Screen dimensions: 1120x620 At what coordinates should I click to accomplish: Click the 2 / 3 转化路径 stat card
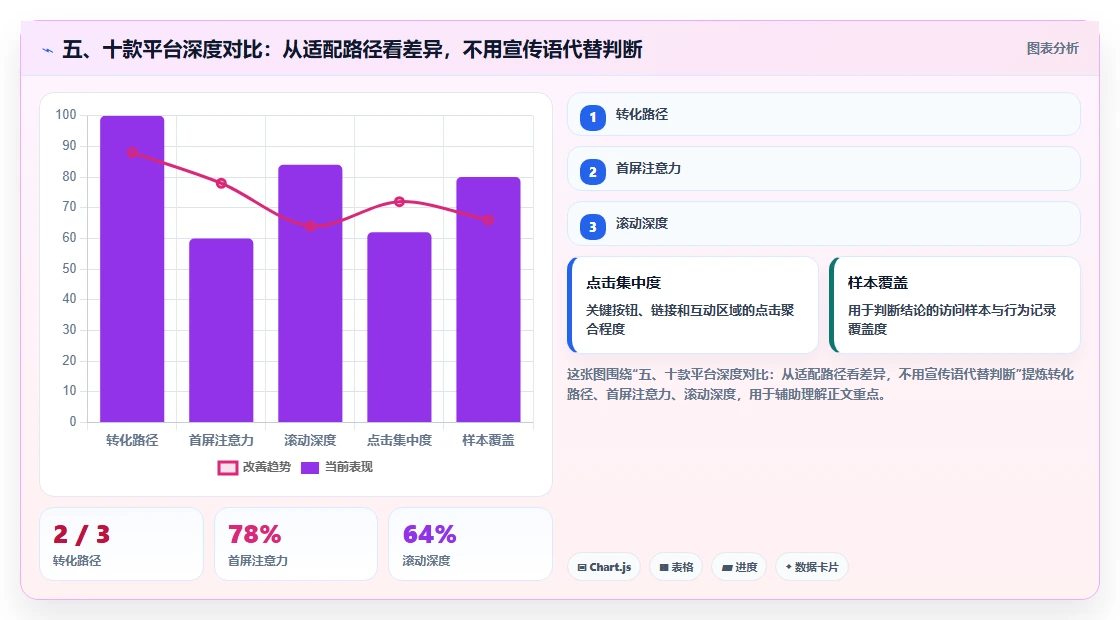[121, 544]
